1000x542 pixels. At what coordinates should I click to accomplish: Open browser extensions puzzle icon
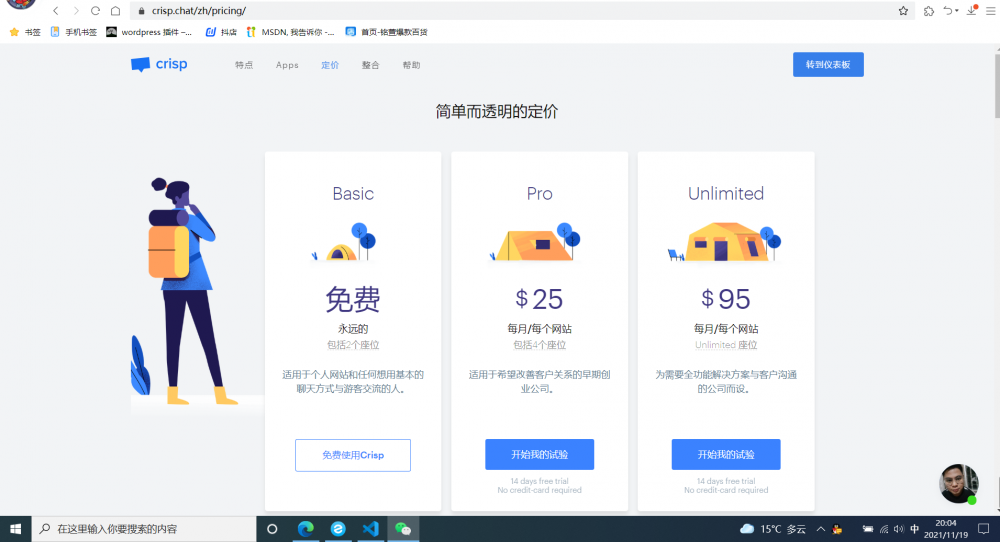pyautogui.click(x=929, y=11)
